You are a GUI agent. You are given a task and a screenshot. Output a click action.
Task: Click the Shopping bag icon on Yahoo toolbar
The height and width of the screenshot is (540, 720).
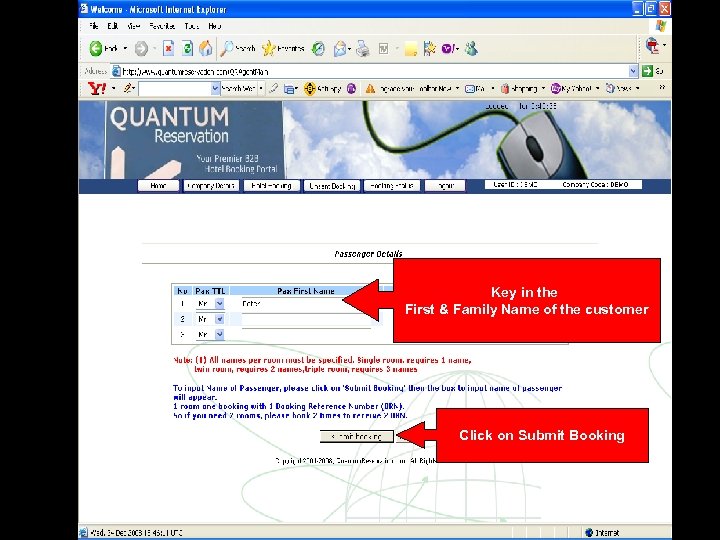[505, 88]
